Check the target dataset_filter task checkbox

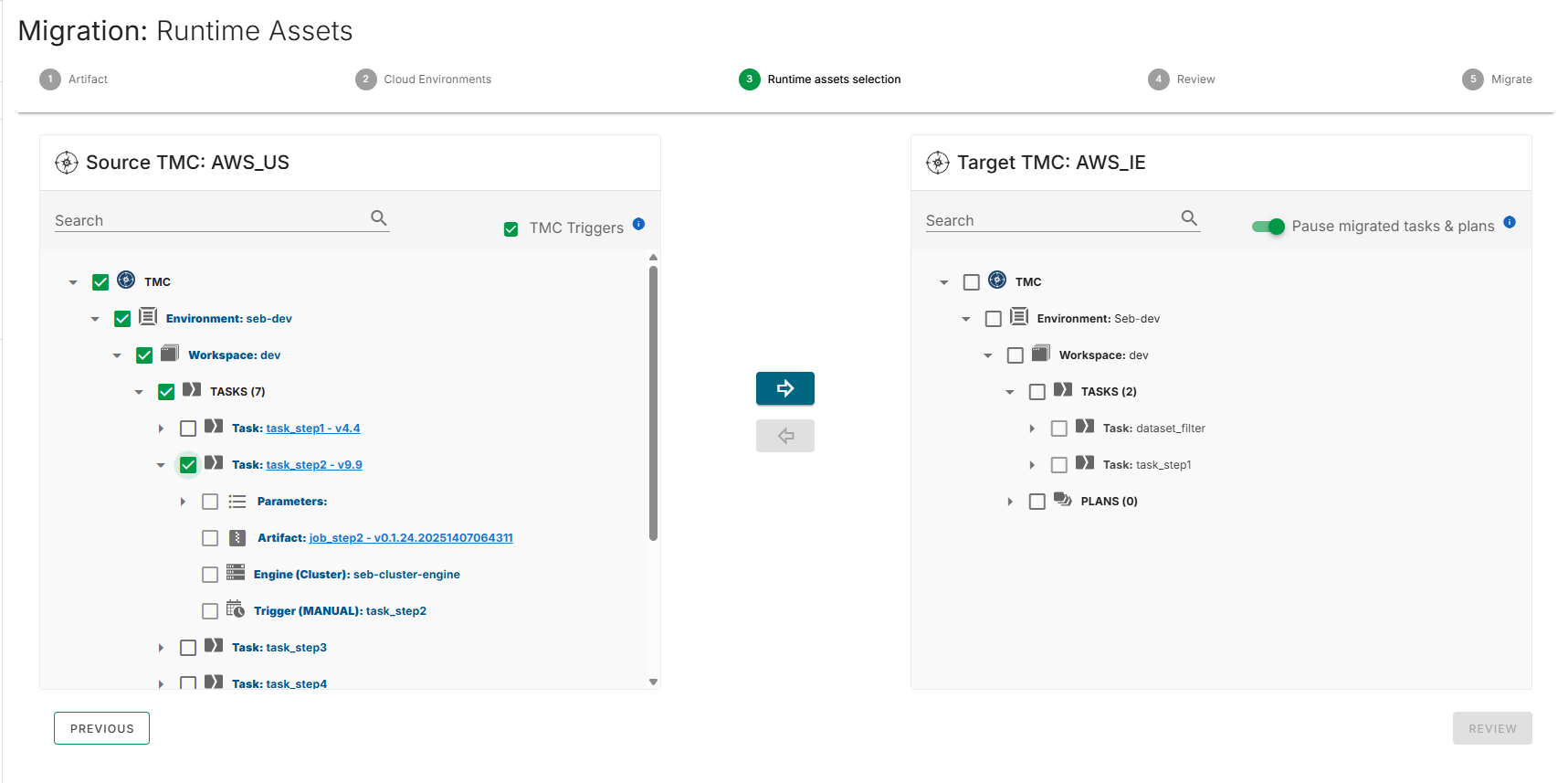click(x=1059, y=429)
